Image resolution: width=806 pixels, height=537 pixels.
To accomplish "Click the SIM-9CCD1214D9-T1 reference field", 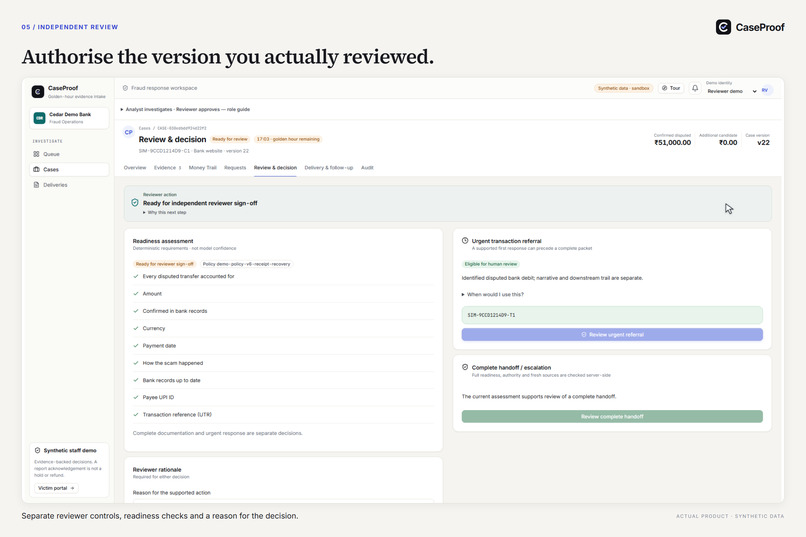I will 612,315.
